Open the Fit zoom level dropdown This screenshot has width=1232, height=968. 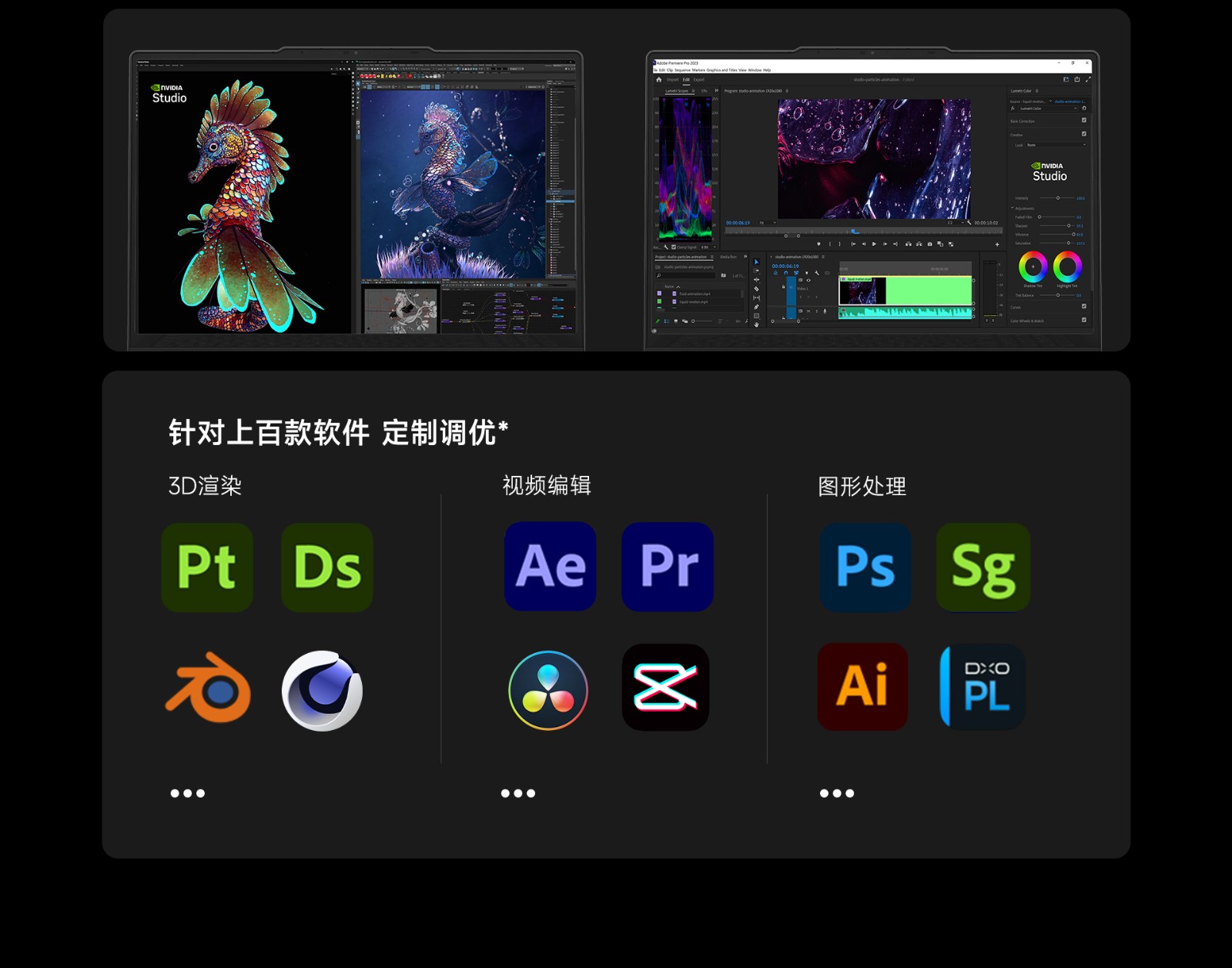click(x=767, y=223)
